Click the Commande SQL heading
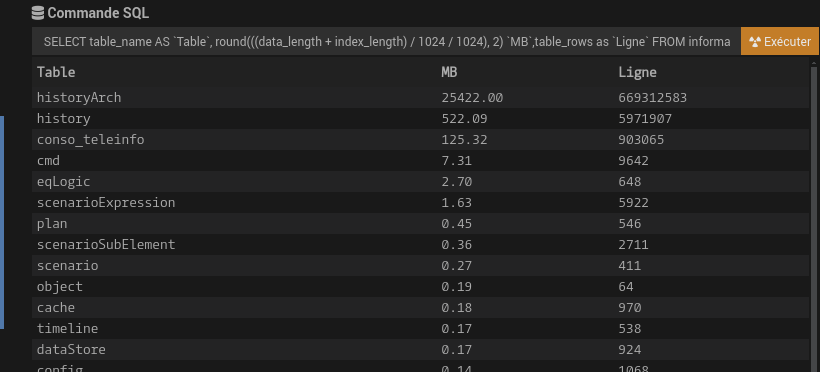This screenshot has width=820, height=372. [x=98, y=13]
